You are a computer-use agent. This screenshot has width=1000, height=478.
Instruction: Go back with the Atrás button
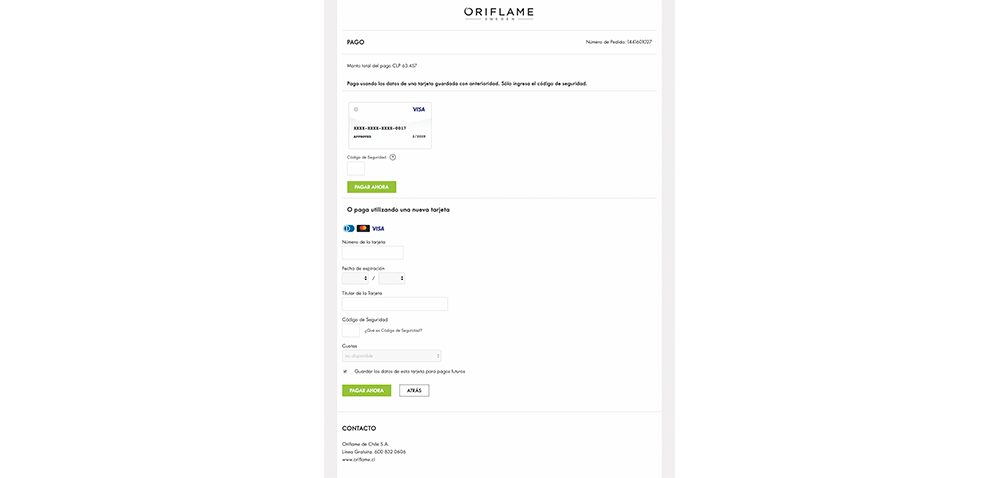(x=414, y=390)
